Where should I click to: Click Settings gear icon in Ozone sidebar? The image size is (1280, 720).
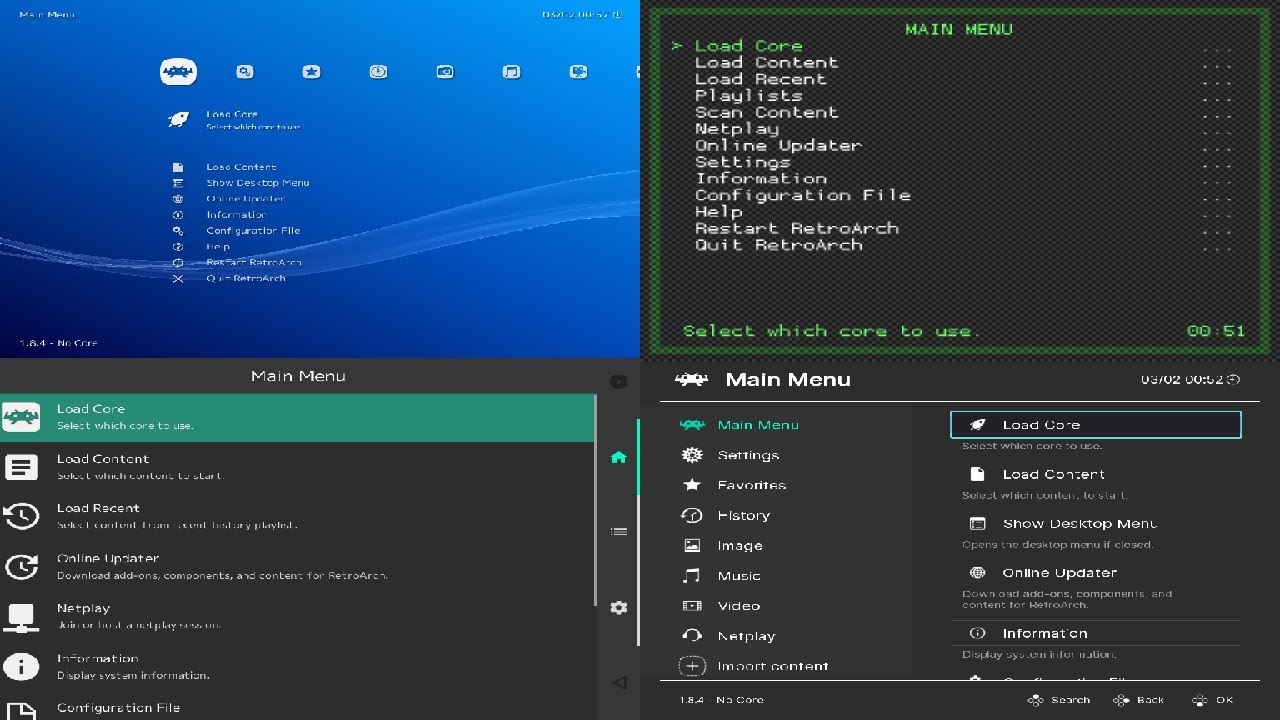pyautogui.click(x=692, y=455)
